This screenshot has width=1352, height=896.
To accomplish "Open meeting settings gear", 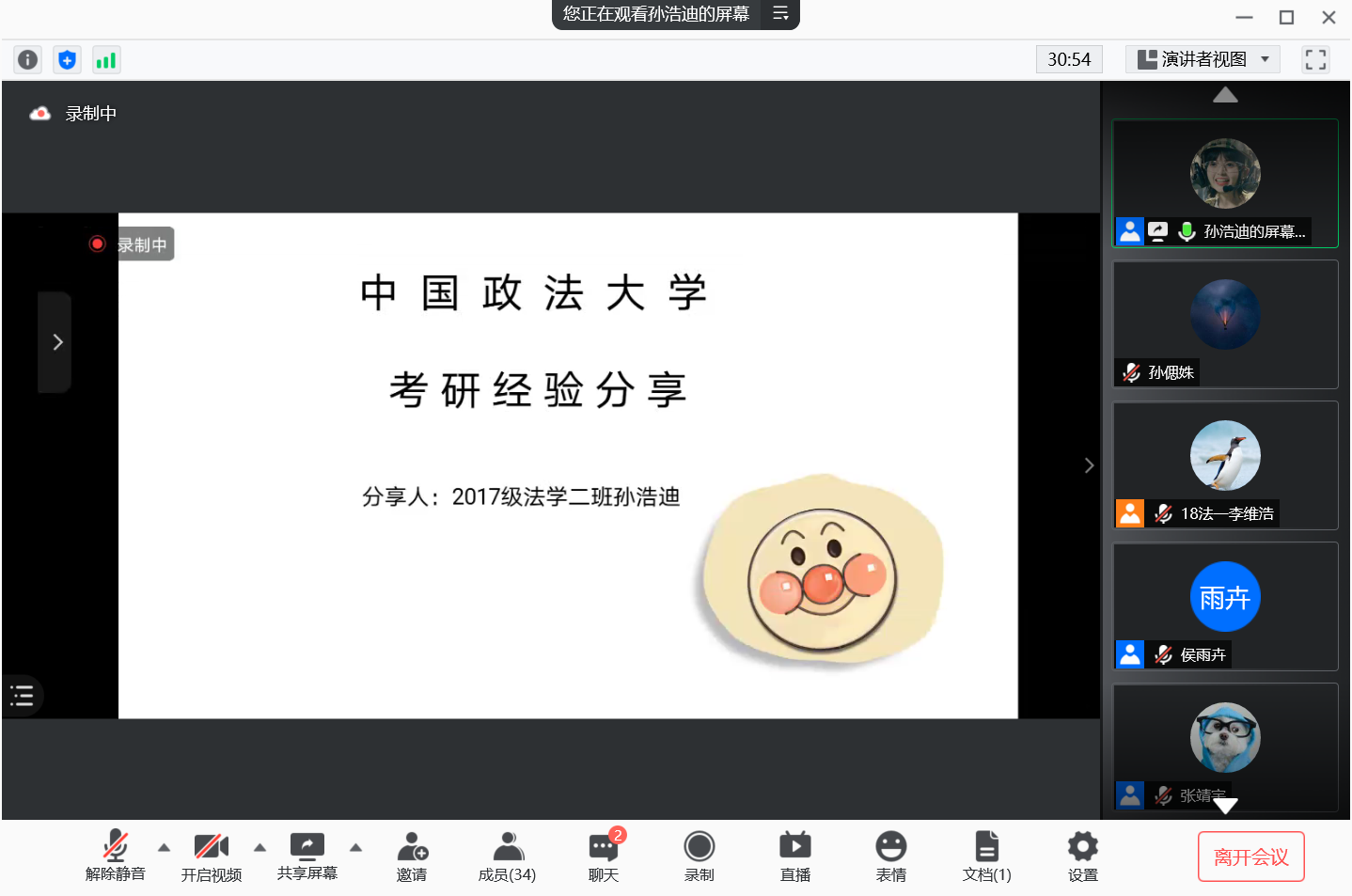I will point(1082,856).
